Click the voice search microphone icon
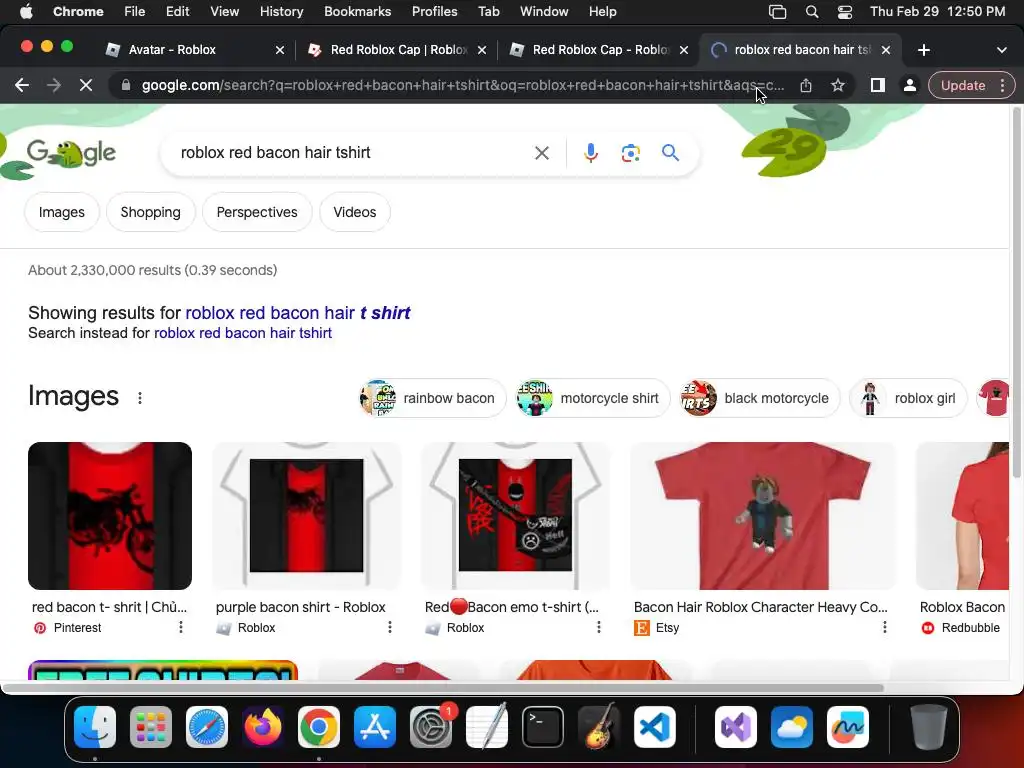Image resolution: width=1024 pixels, height=768 pixels. tap(590, 153)
